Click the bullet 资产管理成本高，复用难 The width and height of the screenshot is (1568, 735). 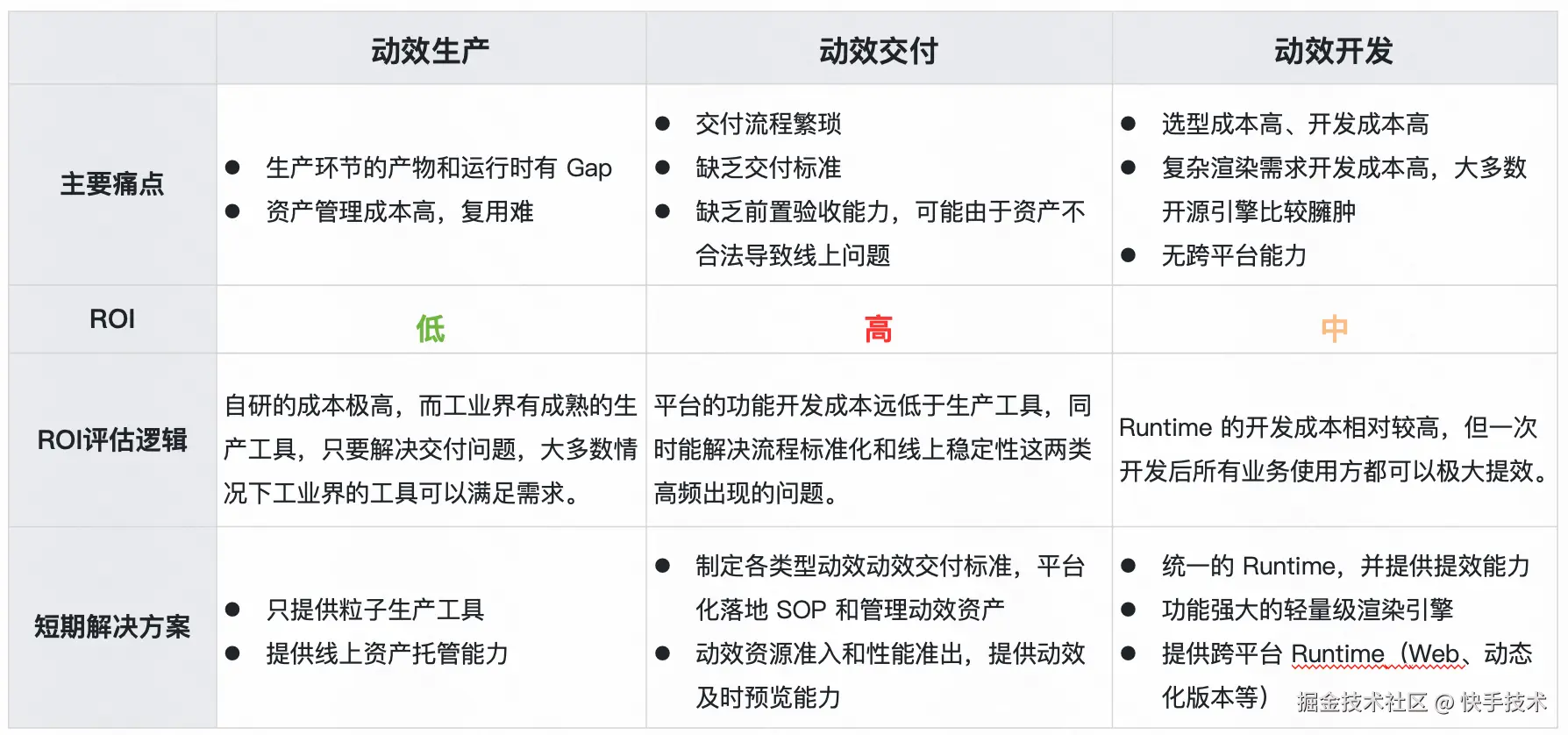tap(399, 211)
